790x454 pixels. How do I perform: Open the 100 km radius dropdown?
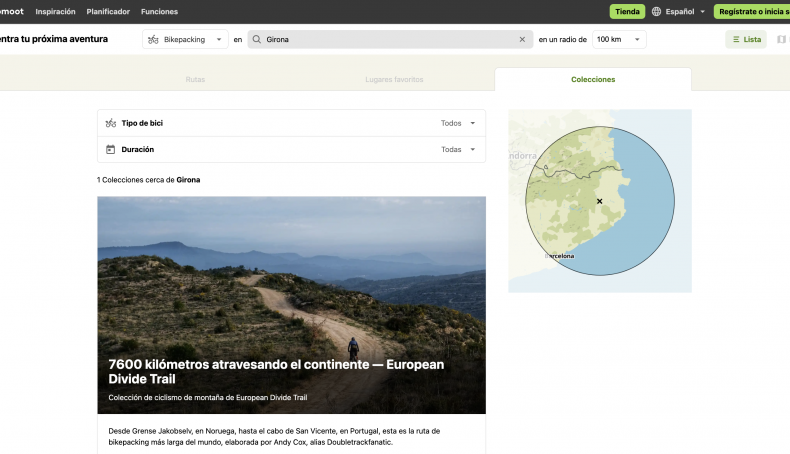click(x=619, y=39)
